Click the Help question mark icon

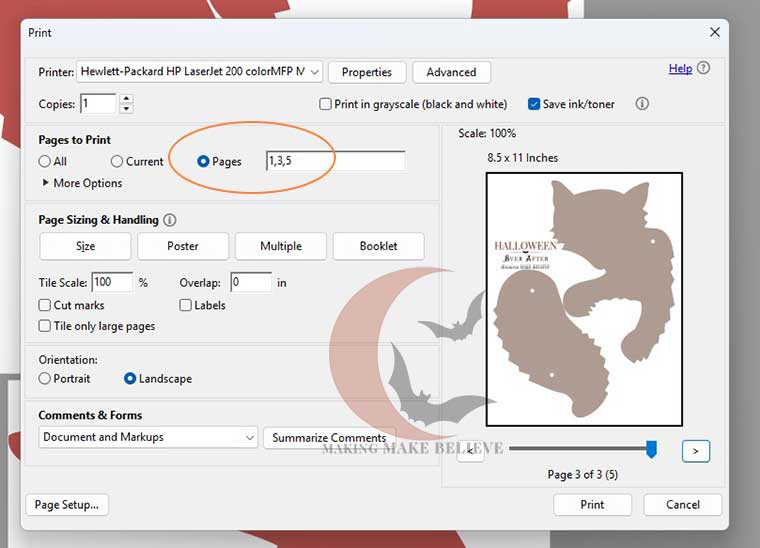coord(703,68)
